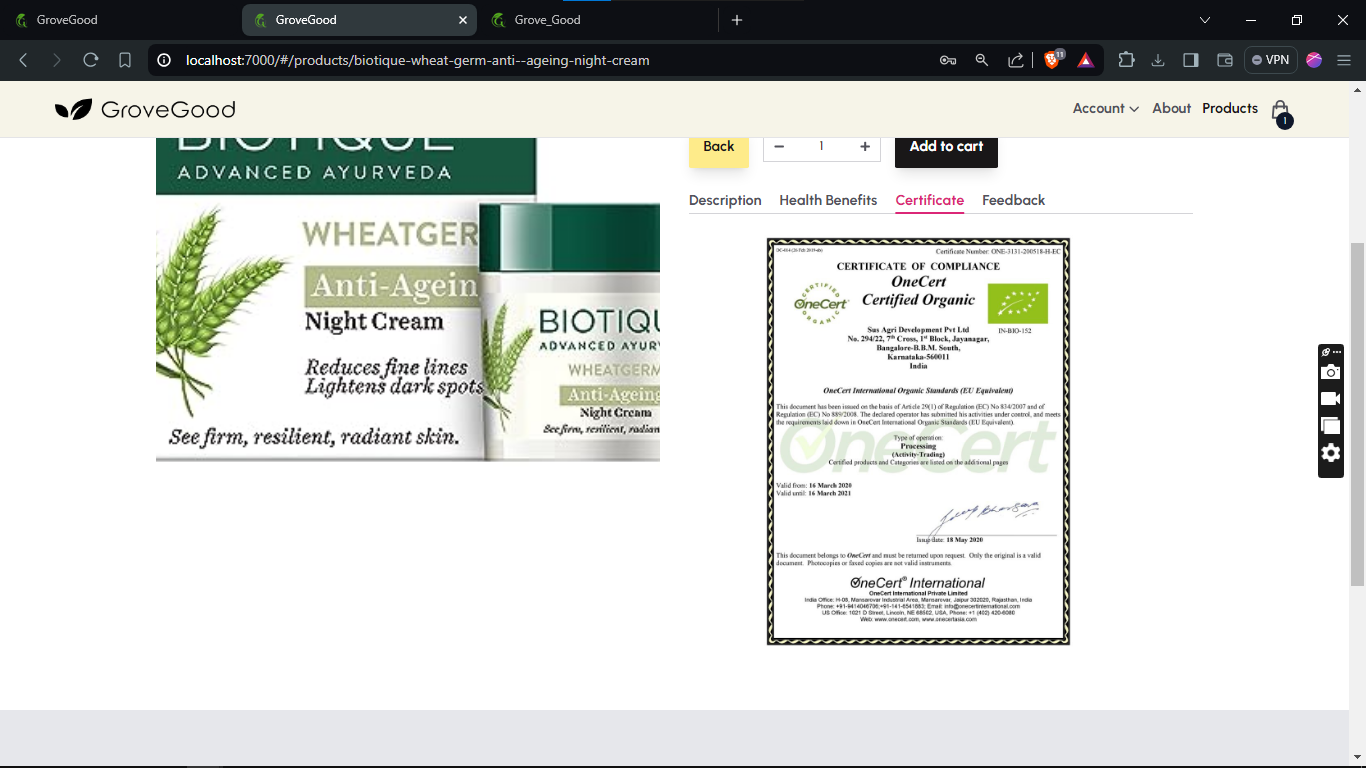1366x768 pixels.
Task: Switch to the Description tab
Action: point(725,200)
